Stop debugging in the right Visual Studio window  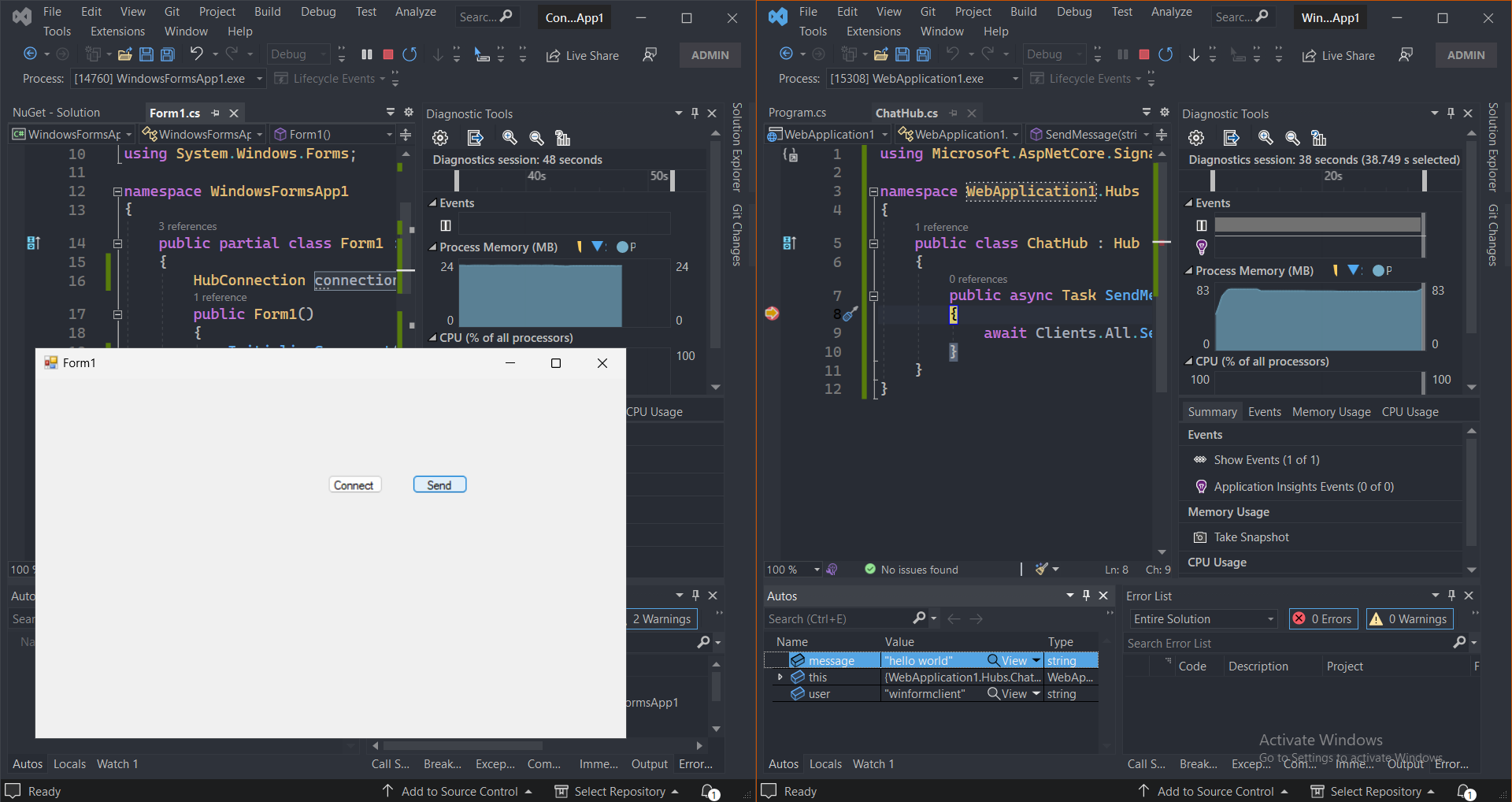[x=1144, y=54]
